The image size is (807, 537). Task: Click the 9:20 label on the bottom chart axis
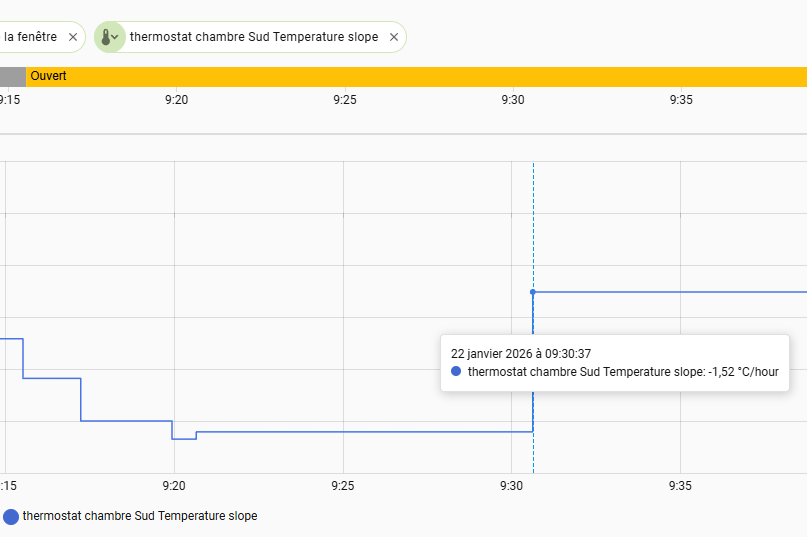[x=174, y=486]
